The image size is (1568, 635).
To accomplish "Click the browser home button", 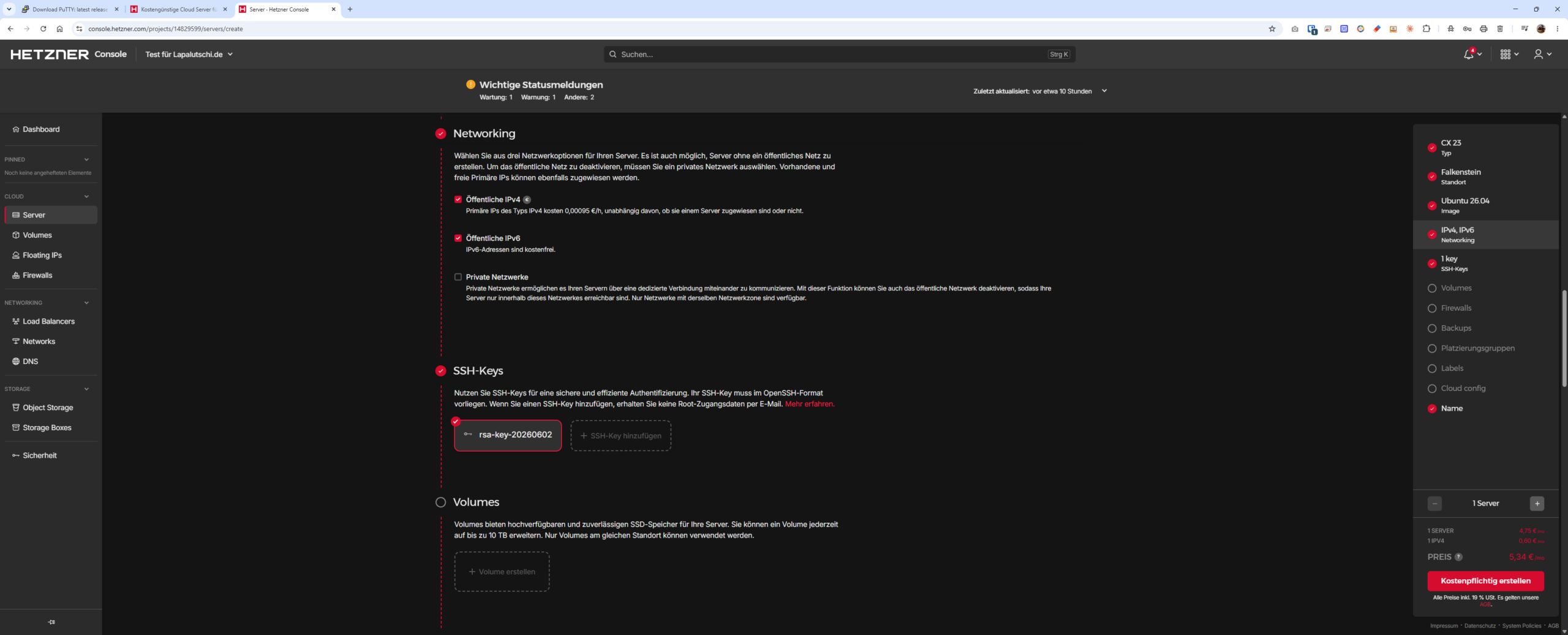I will [59, 29].
